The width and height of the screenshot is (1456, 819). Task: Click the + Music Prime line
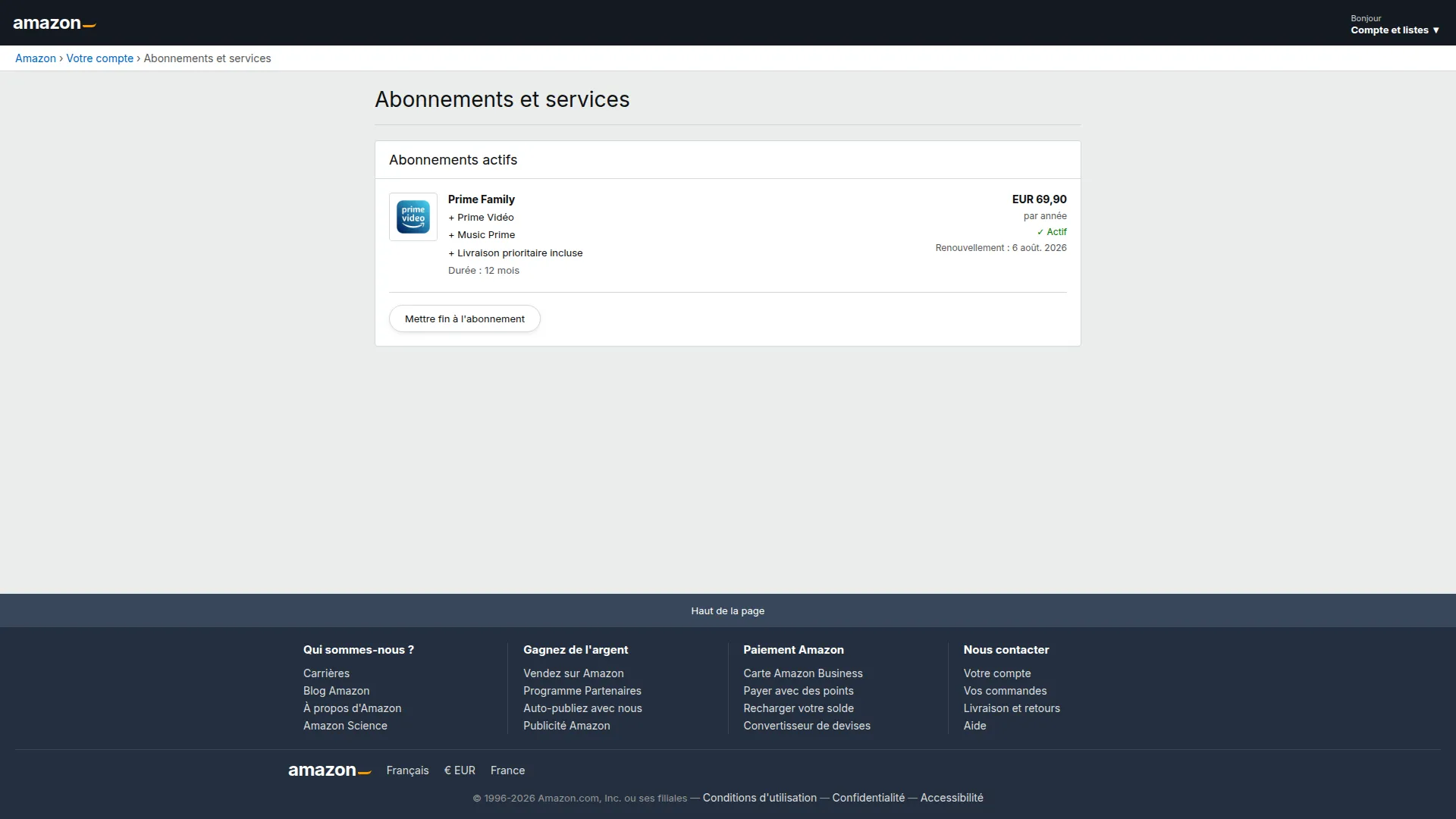[x=482, y=235]
